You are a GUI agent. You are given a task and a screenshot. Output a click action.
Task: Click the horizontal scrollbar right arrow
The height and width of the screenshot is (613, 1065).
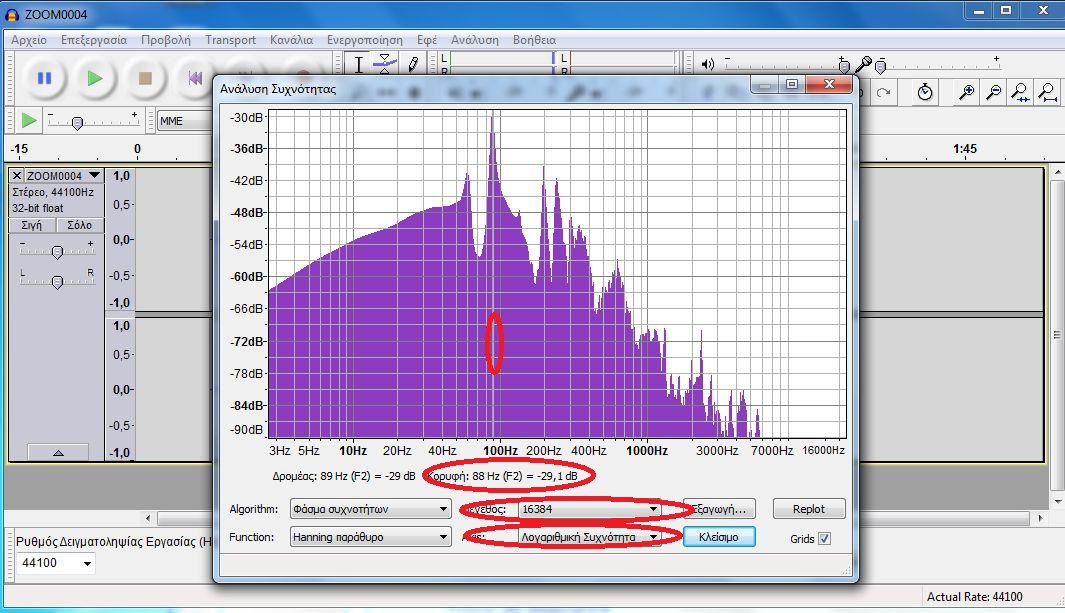(x=1040, y=518)
